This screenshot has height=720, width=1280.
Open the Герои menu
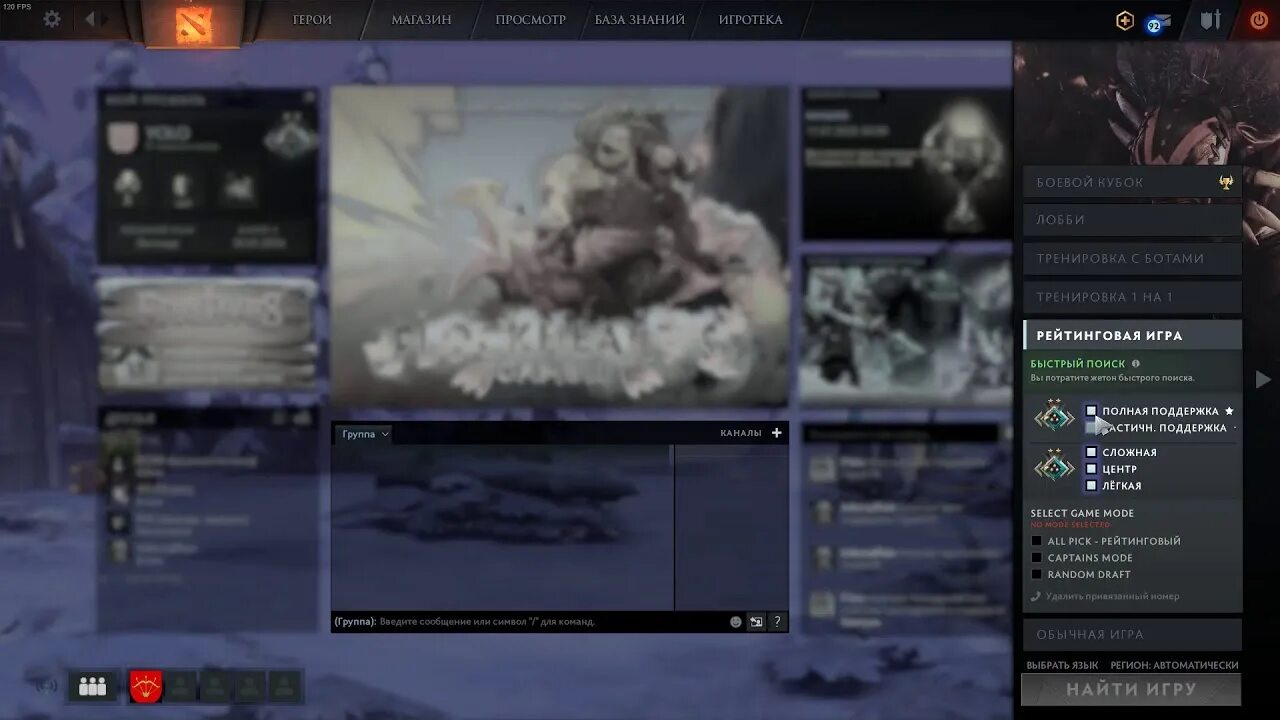pos(312,20)
